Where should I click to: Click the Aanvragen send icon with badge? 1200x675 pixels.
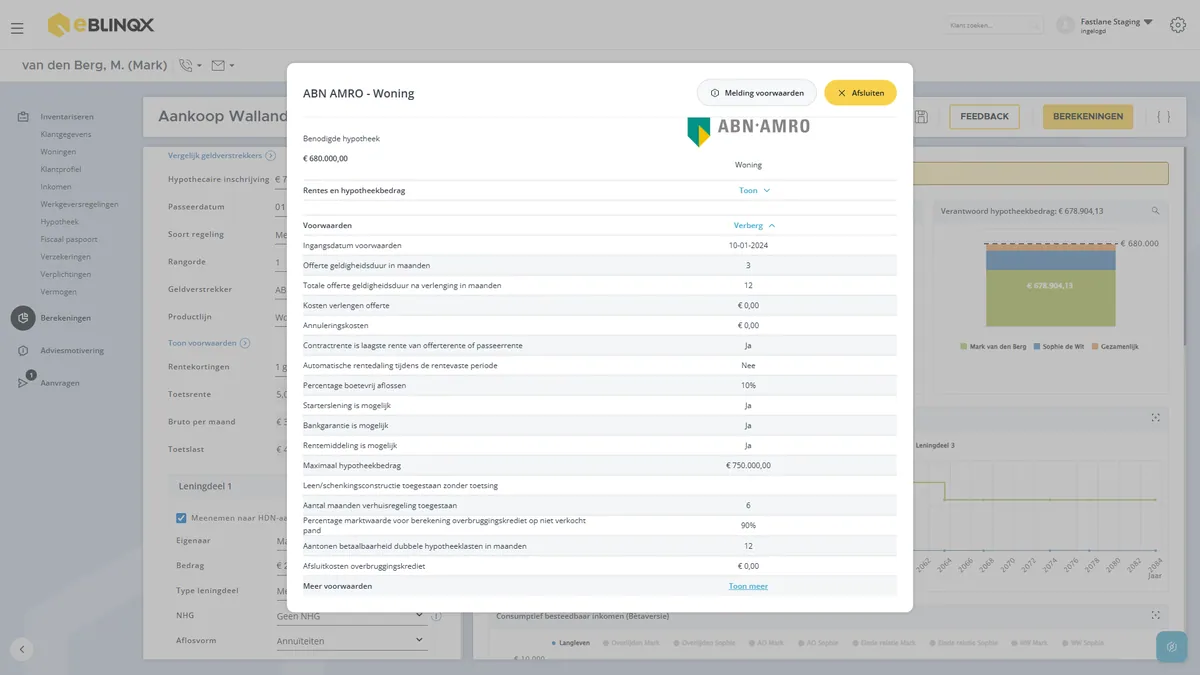[x=24, y=382]
